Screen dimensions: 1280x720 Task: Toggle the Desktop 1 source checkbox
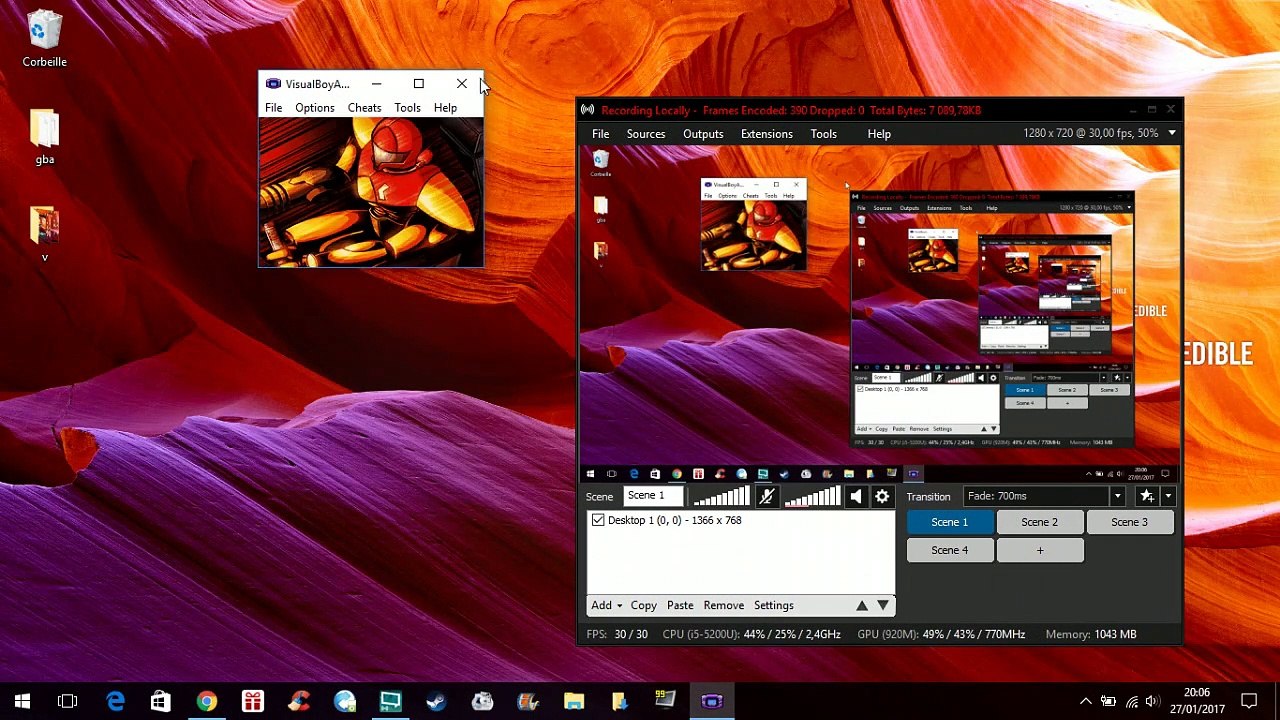pyautogui.click(x=598, y=520)
